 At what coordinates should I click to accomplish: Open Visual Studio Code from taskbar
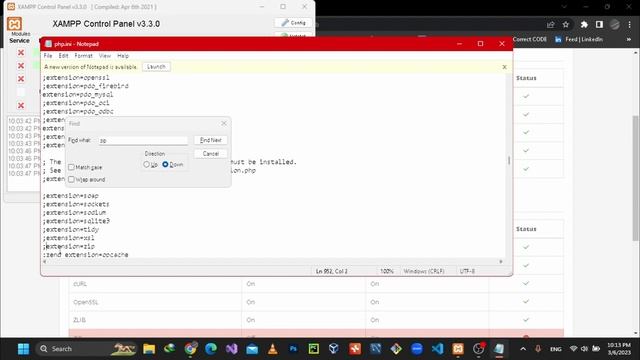pyautogui.click(x=437, y=349)
